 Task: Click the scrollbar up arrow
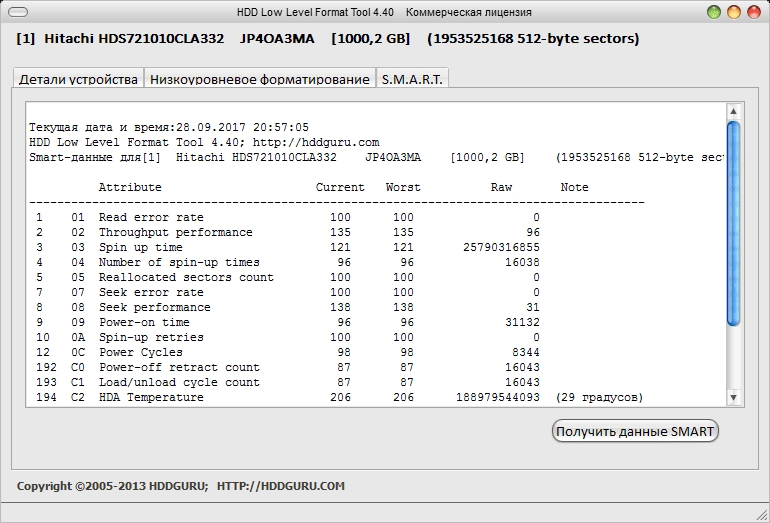pyautogui.click(x=733, y=111)
